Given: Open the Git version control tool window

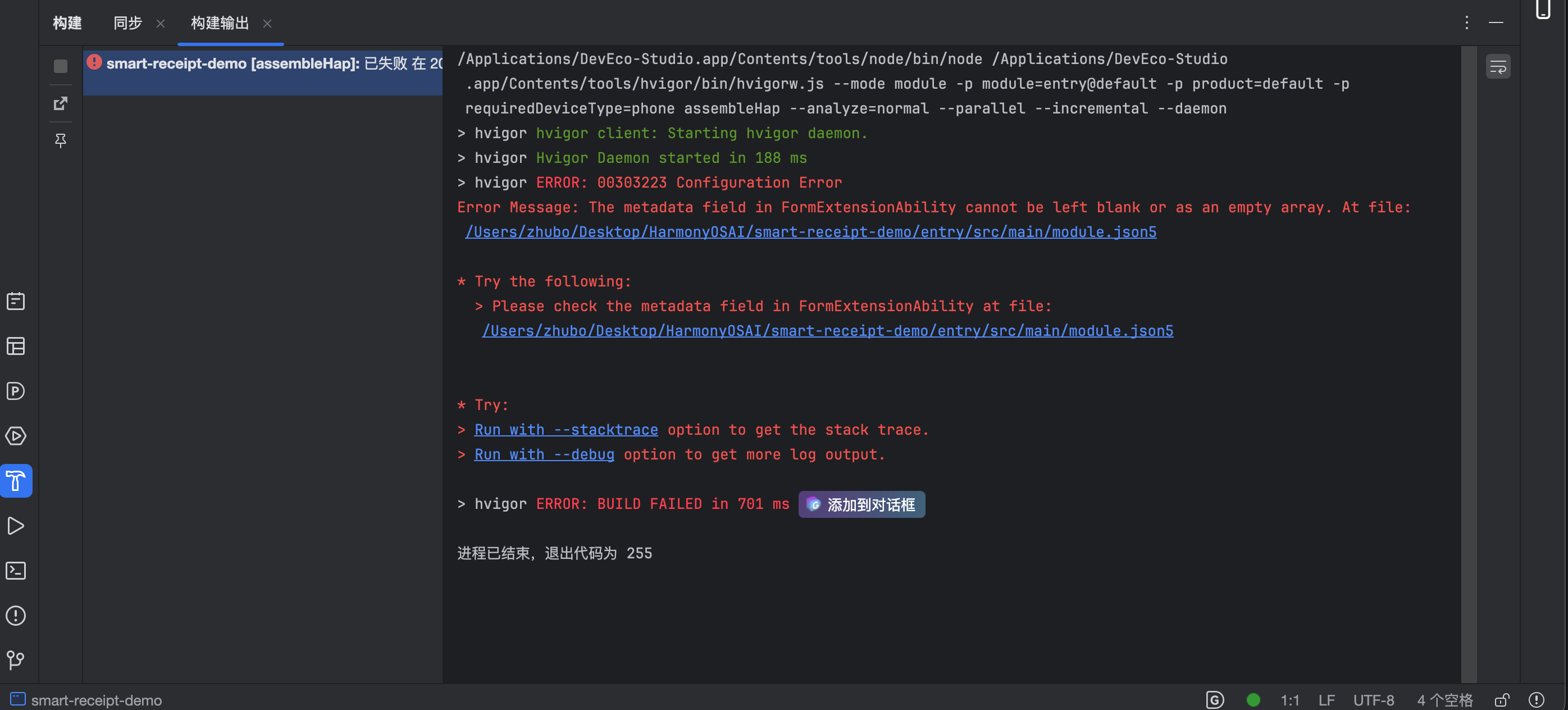Looking at the screenshot, I should tap(16, 660).
